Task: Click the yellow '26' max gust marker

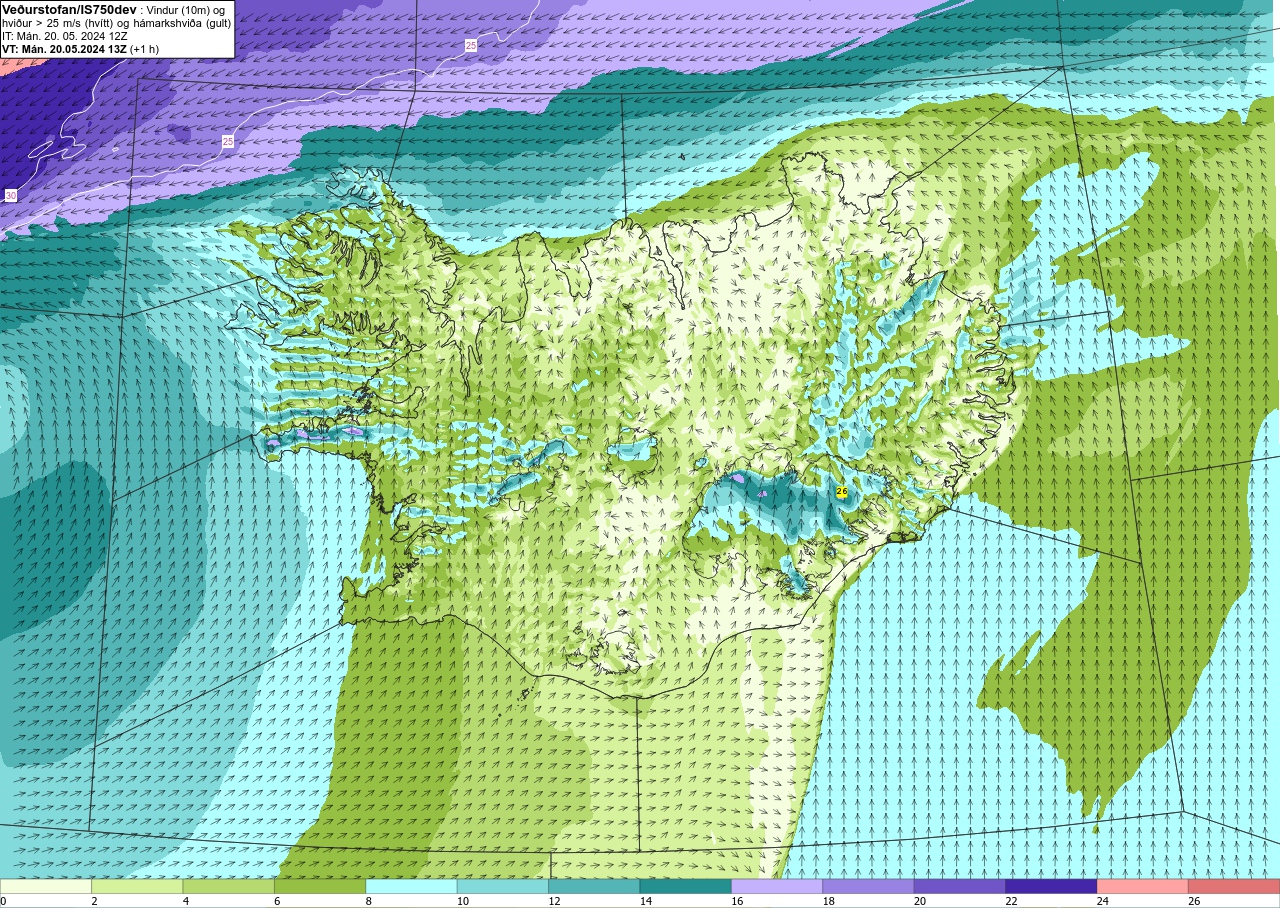Action: (x=841, y=491)
